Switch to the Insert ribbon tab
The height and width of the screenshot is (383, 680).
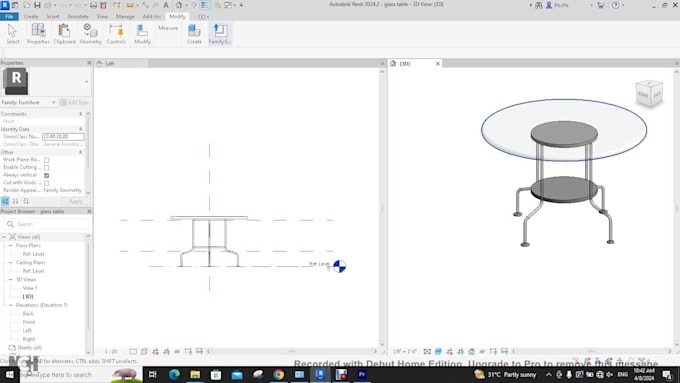click(53, 16)
